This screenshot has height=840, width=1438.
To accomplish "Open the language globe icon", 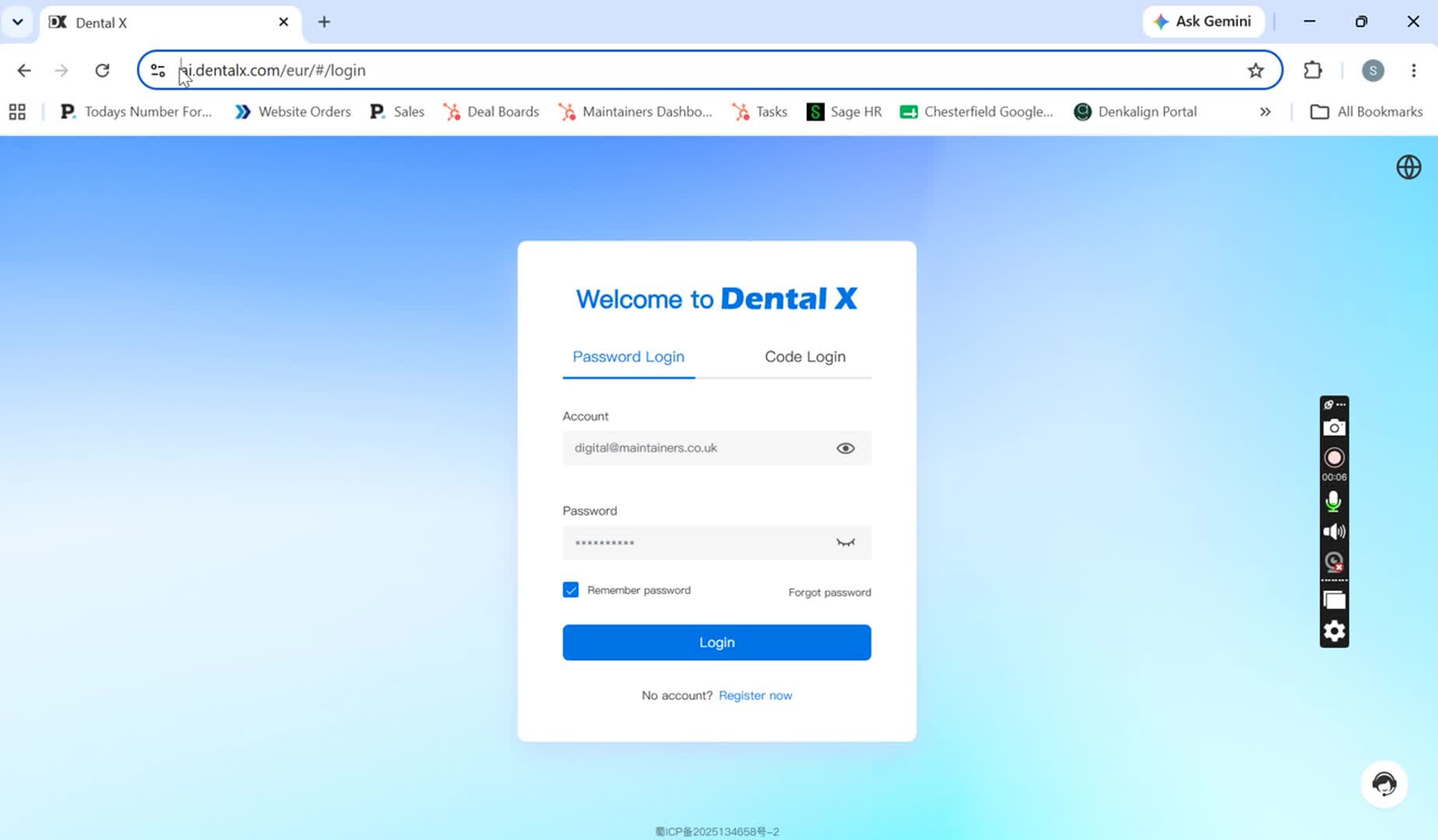I will click(x=1408, y=167).
